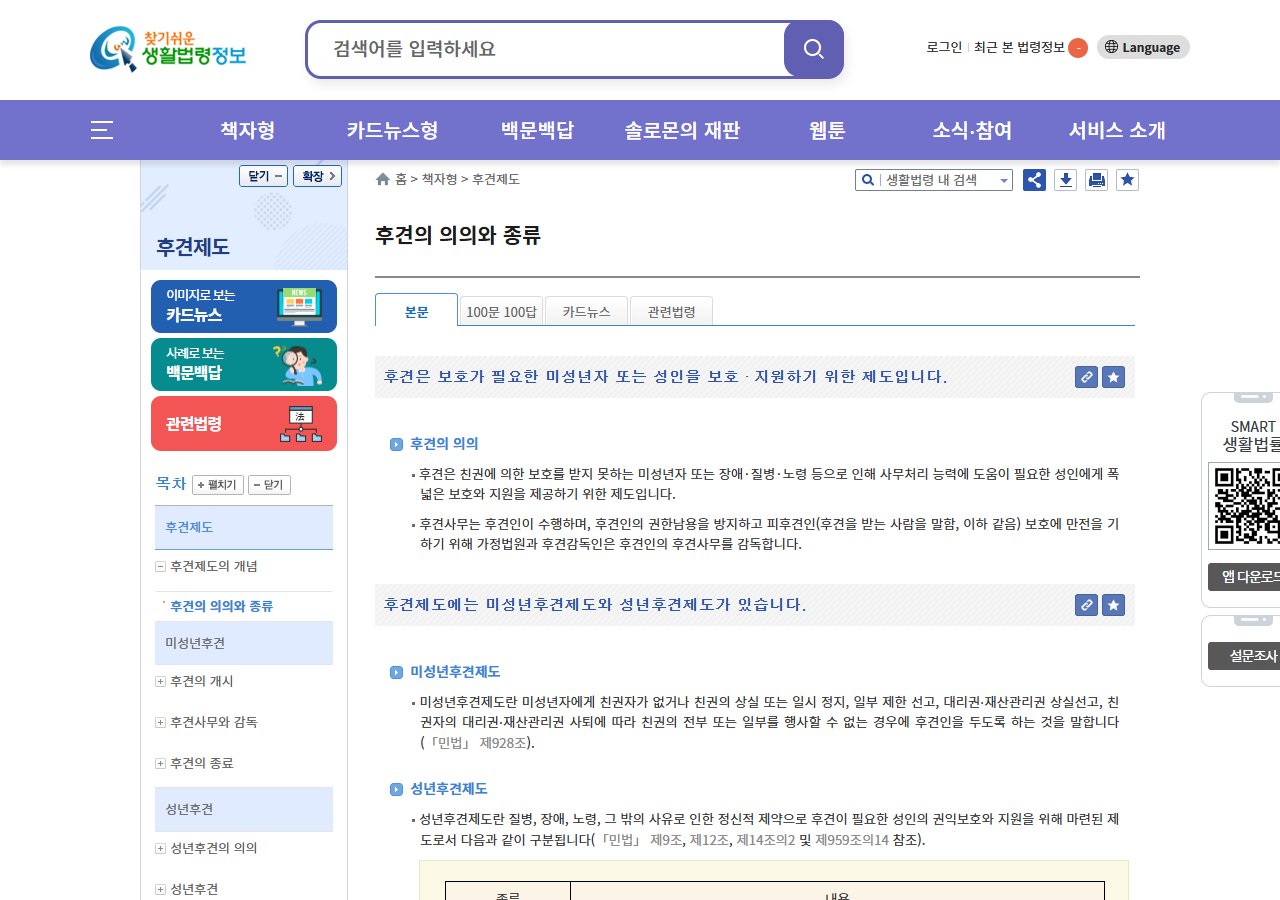This screenshot has height=900, width=1280.
Task: Click sidebar top 닫기 button
Action: [264, 176]
